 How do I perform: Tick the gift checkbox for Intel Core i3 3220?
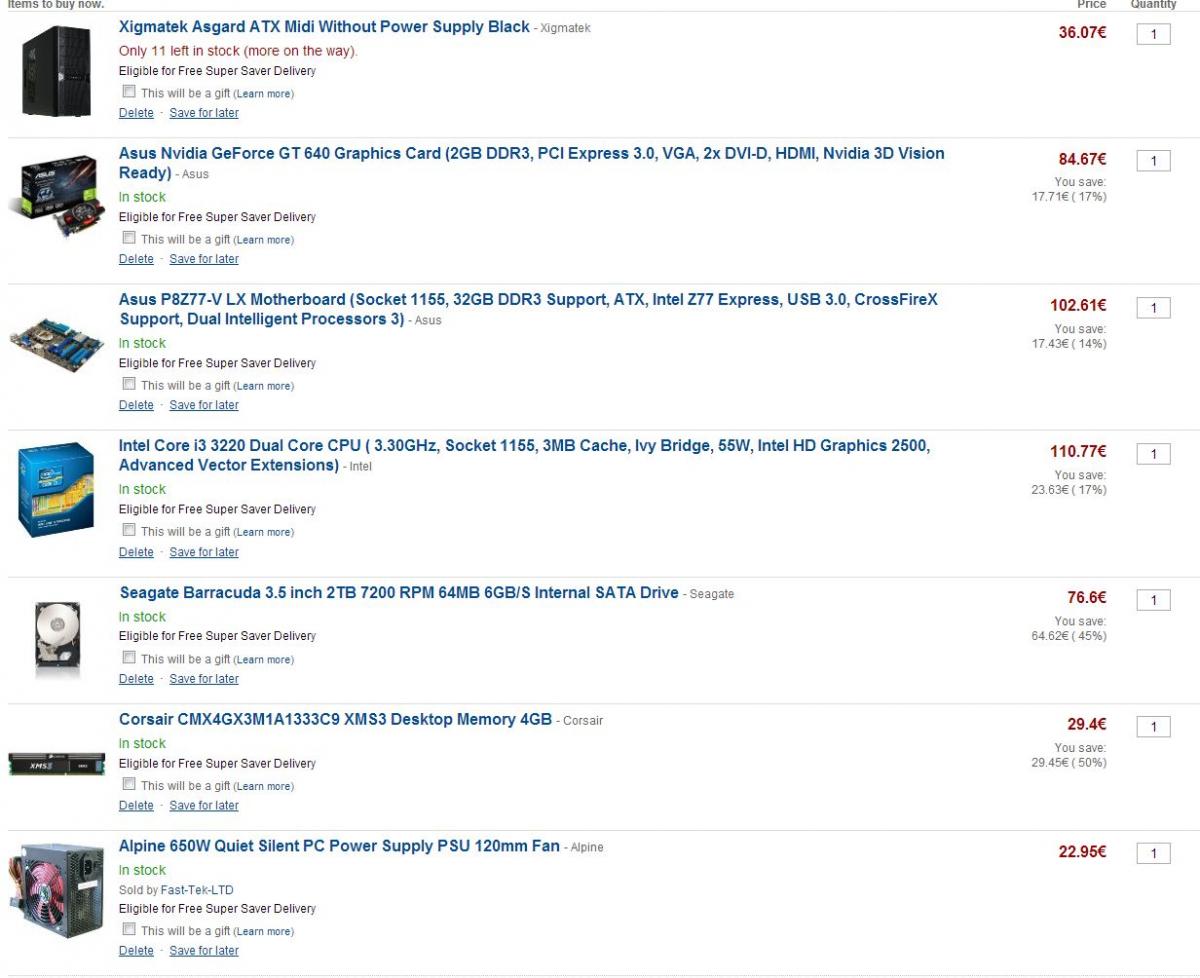pyautogui.click(x=128, y=531)
